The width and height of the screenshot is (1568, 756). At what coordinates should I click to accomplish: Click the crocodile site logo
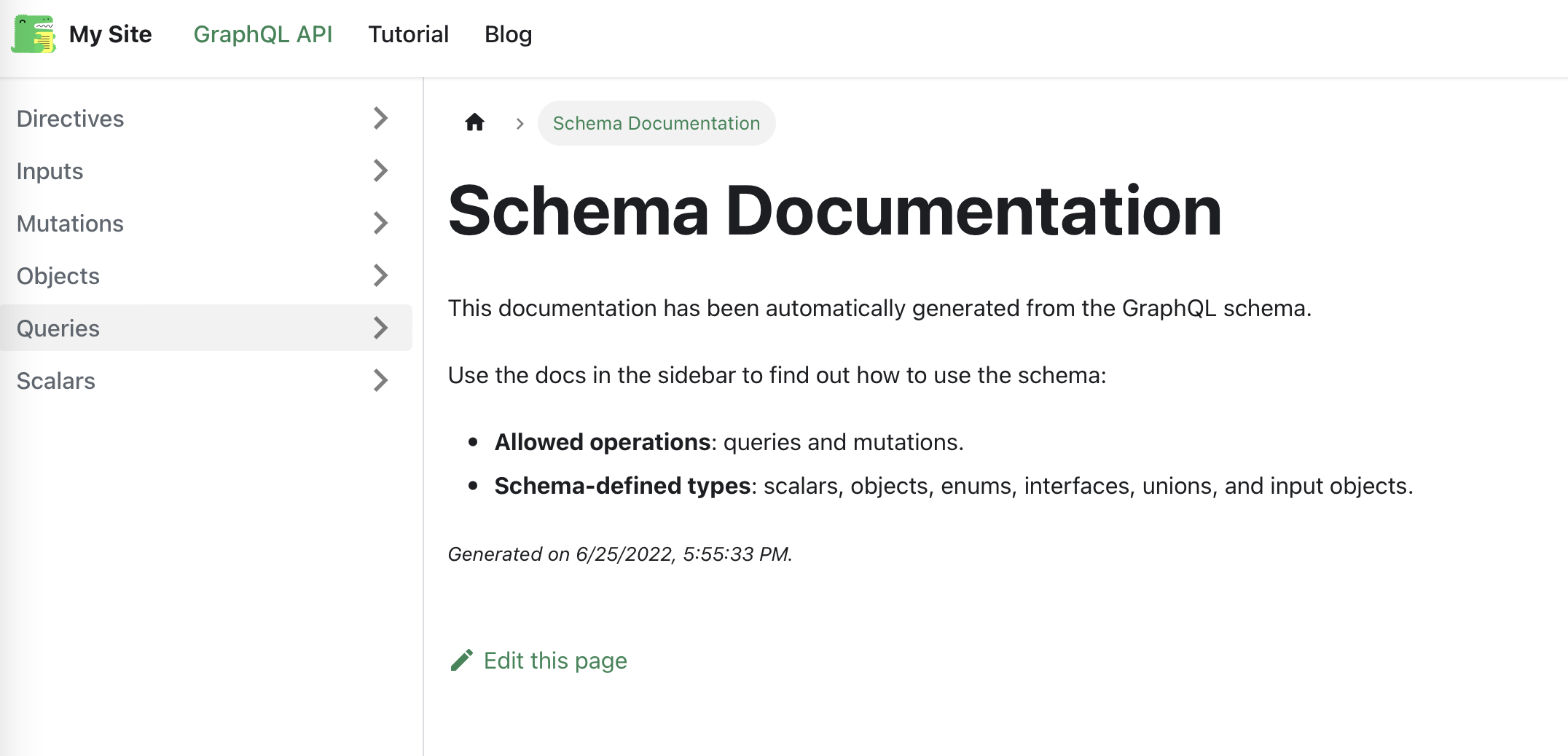(x=33, y=34)
